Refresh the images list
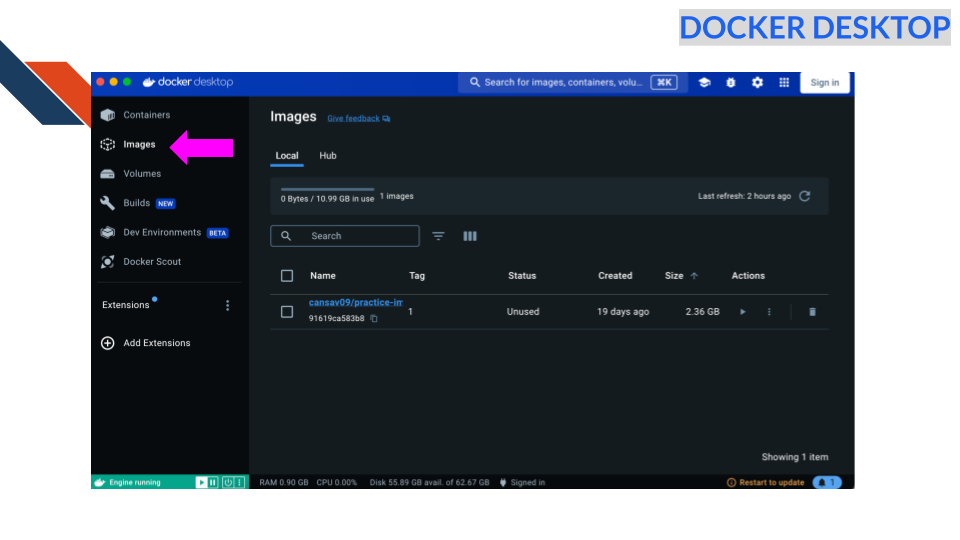Image resolution: width=960 pixels, height=540 pixels. click(x=804, y=197)
